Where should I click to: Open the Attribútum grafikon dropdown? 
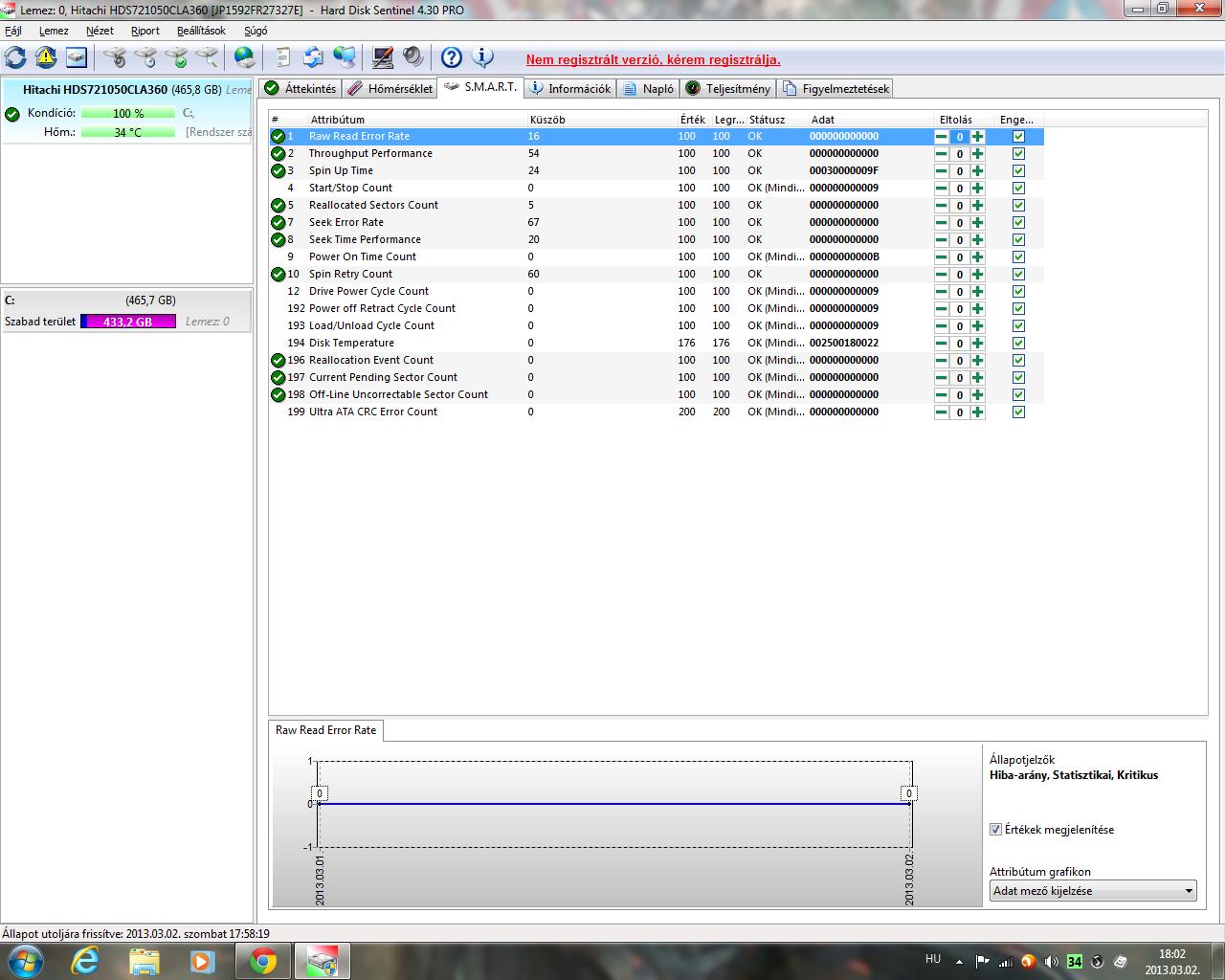tap(1093, 891)
